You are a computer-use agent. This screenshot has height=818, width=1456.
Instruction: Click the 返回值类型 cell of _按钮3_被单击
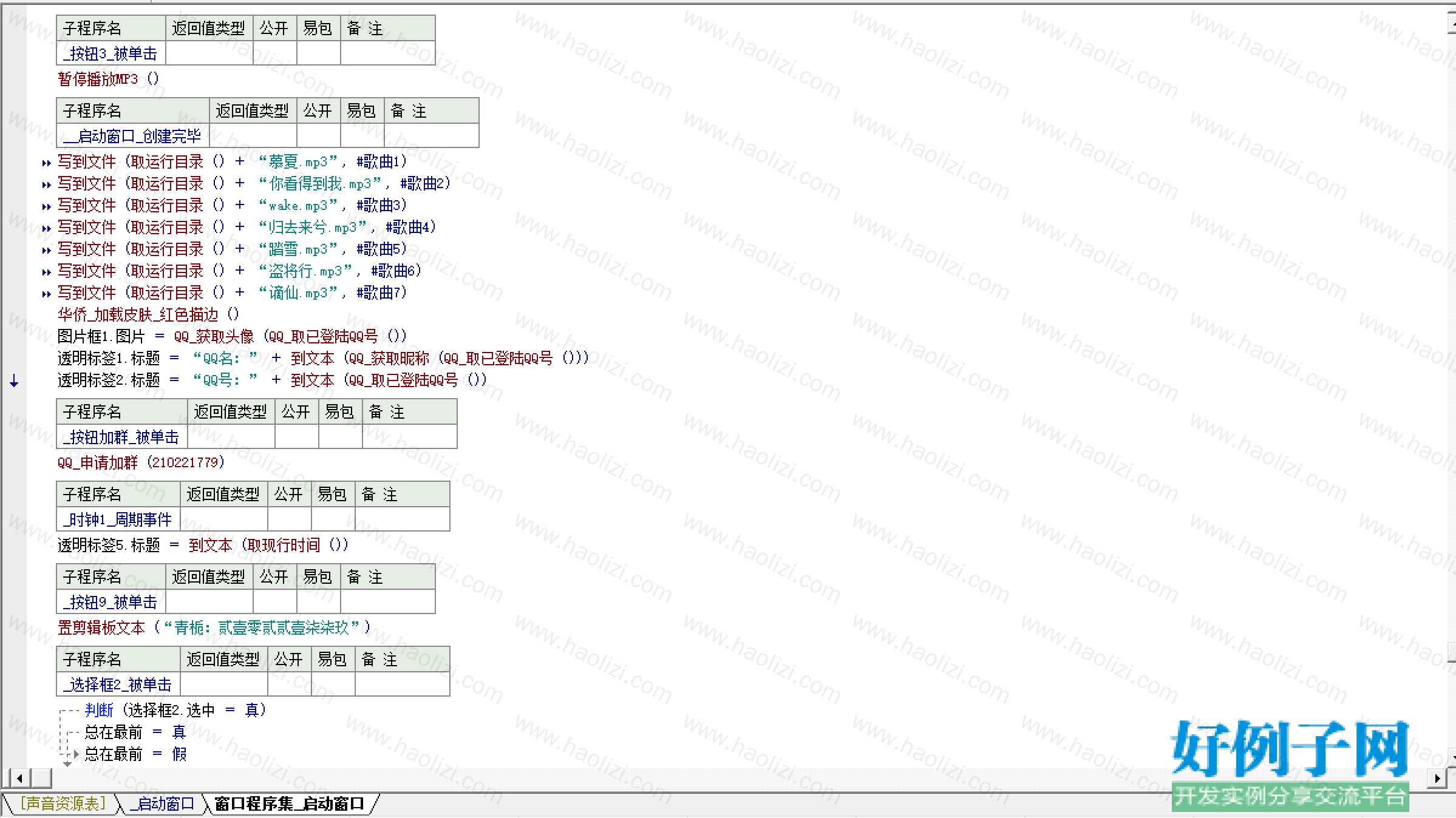209,53
